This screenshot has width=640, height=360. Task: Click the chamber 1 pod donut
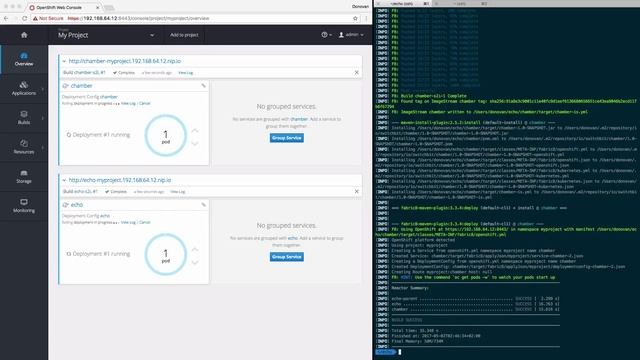tap(165, 136)
